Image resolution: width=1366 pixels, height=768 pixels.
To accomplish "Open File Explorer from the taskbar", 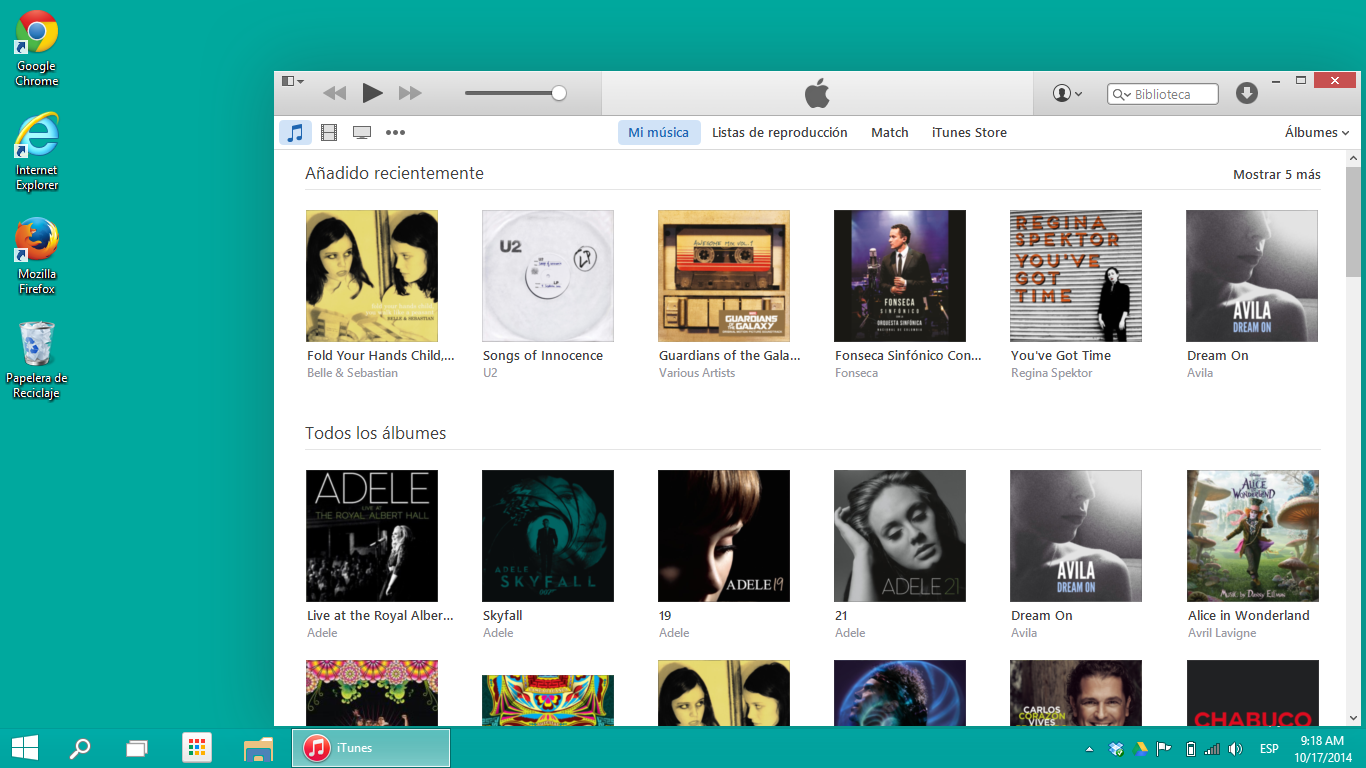I will click(x=258, y=748).
